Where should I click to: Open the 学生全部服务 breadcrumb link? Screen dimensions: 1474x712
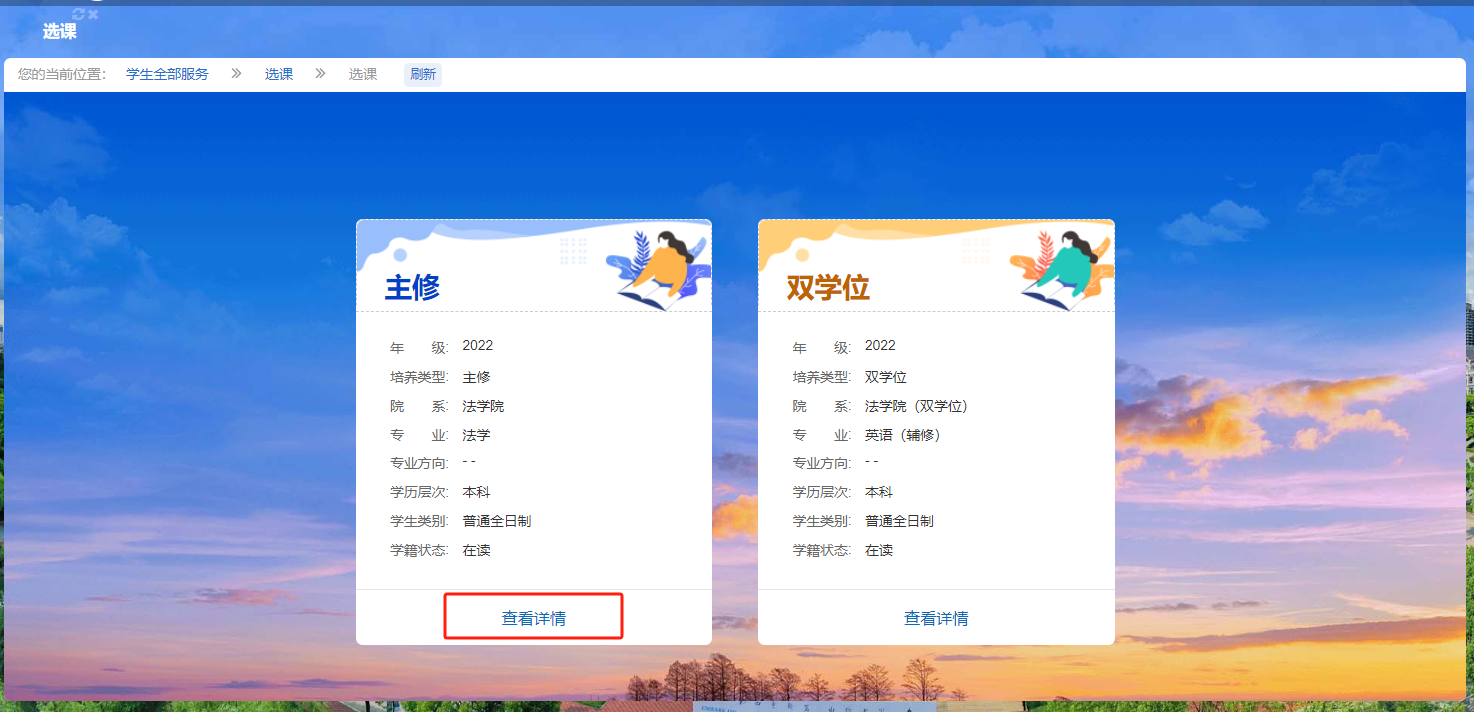tap(167, 74)
